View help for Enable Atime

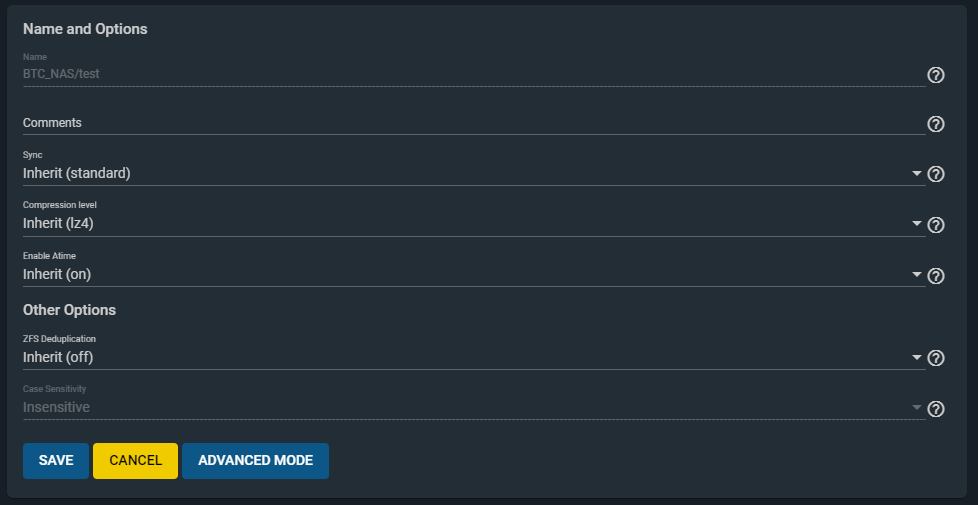tap(936, 276)
